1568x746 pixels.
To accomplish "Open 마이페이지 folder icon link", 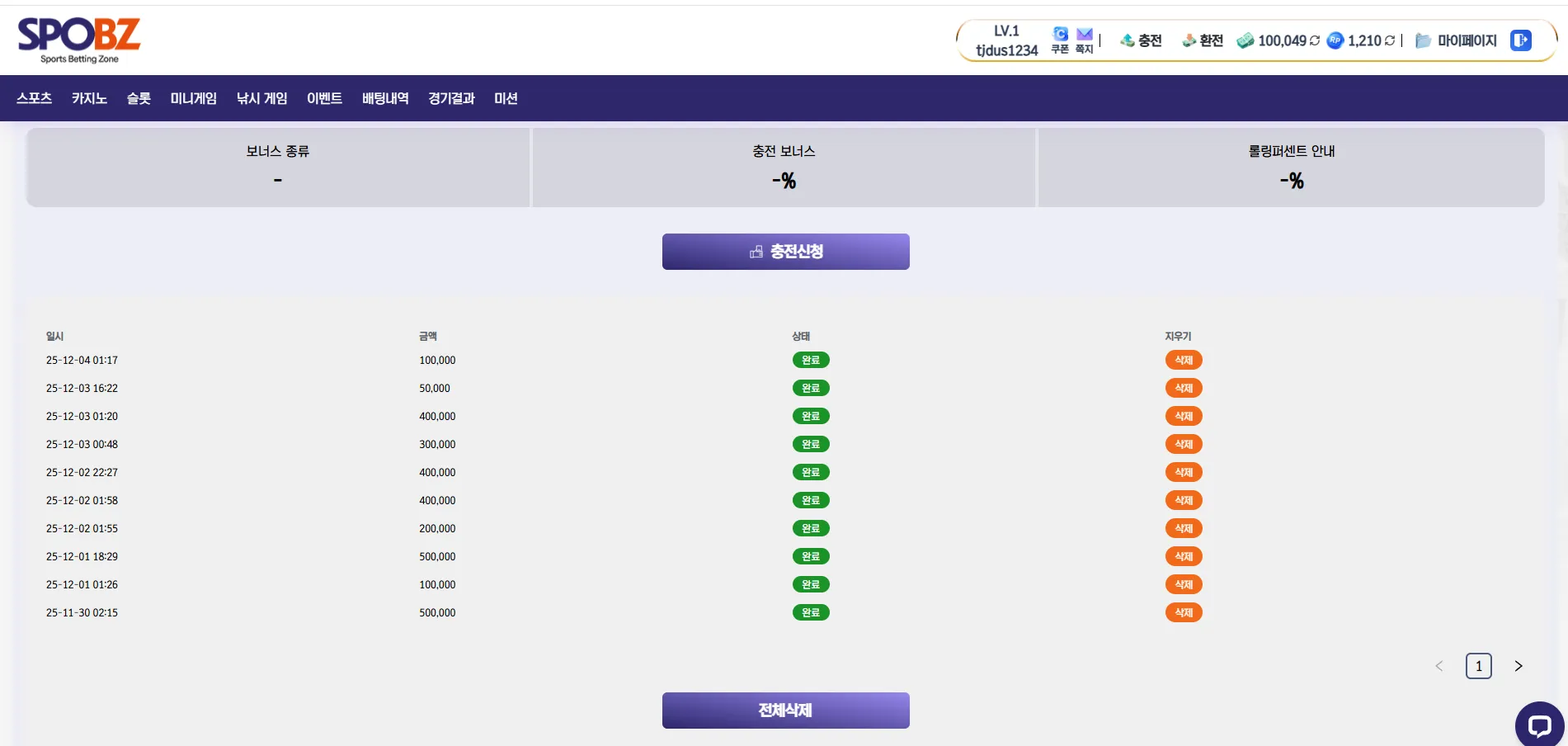I will [1456, 40].
